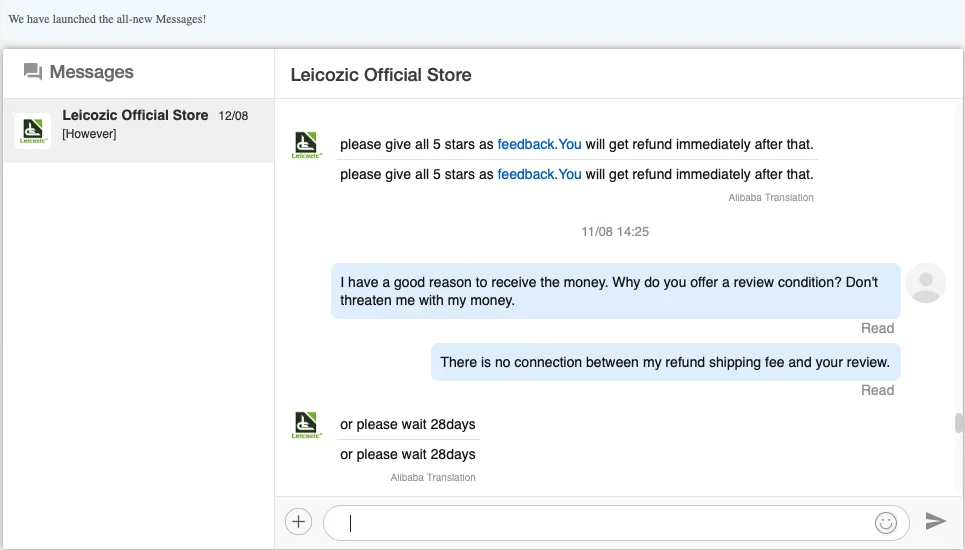The width and height of the screenshot is (965, 550).
Task: Send the message with paper plane icon
Action: coord(935,520)
